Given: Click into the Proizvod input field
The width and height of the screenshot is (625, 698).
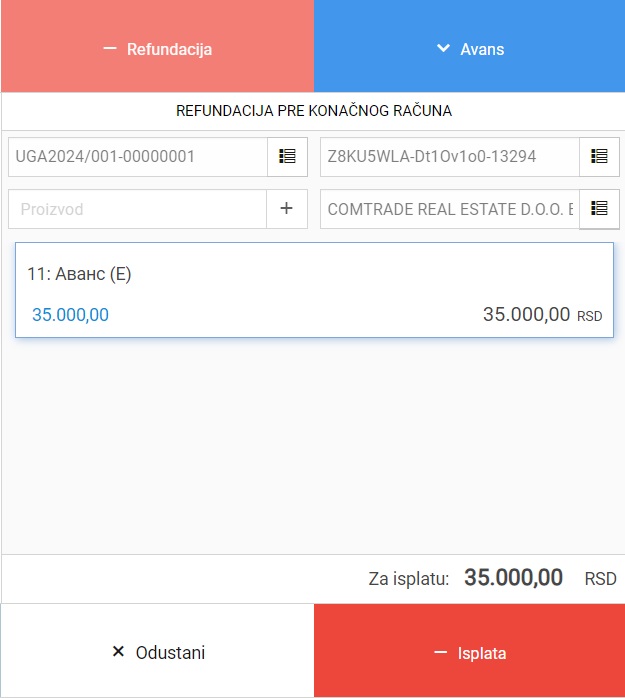Looking at the screenshot, I should 138,209.
